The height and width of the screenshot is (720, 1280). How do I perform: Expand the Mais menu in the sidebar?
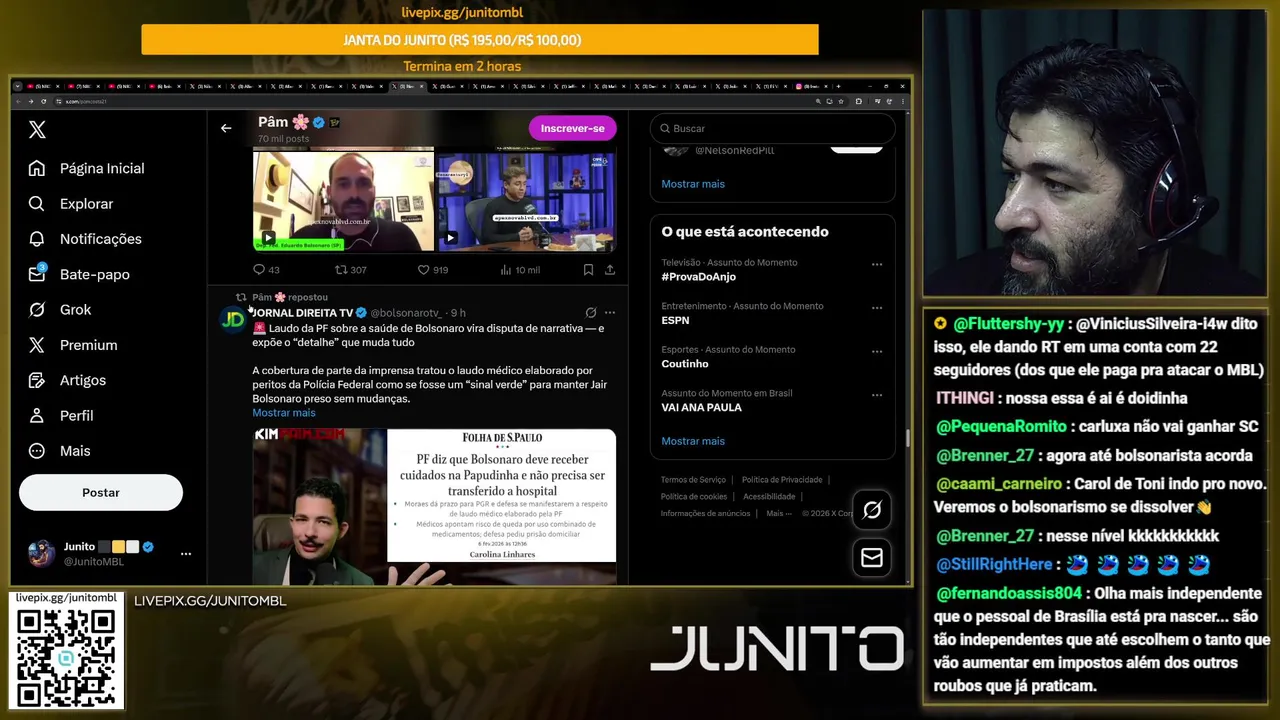(x=59, y=451)
